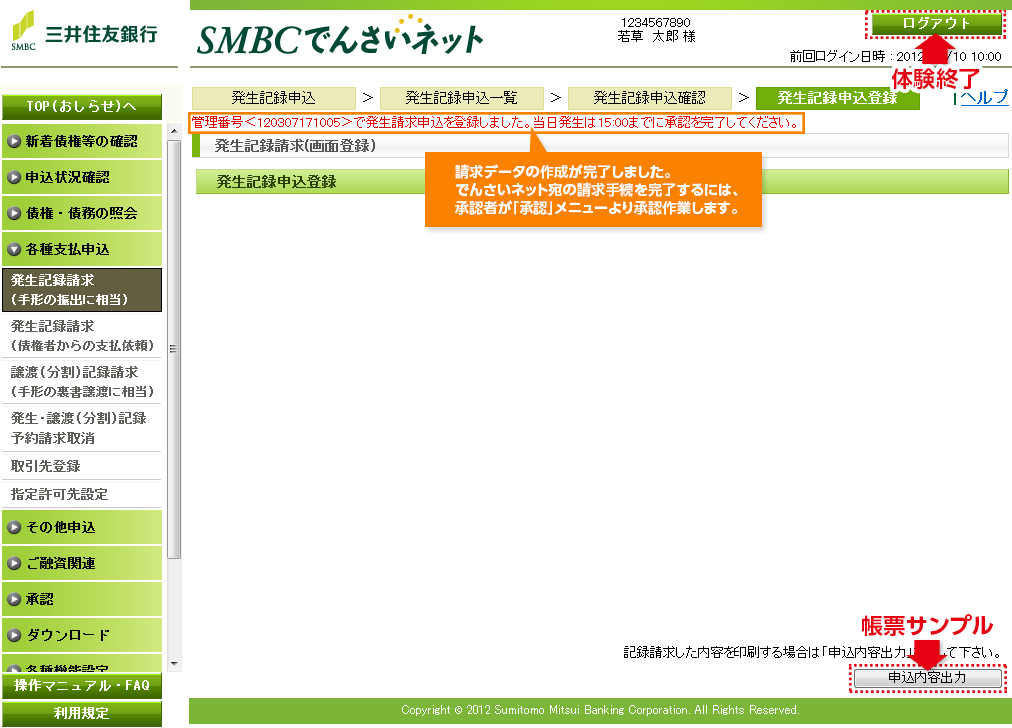The image size is (1012, 728).
Task: Click the 前回ログイン日時 text
Action: click(x=896, y=57)
